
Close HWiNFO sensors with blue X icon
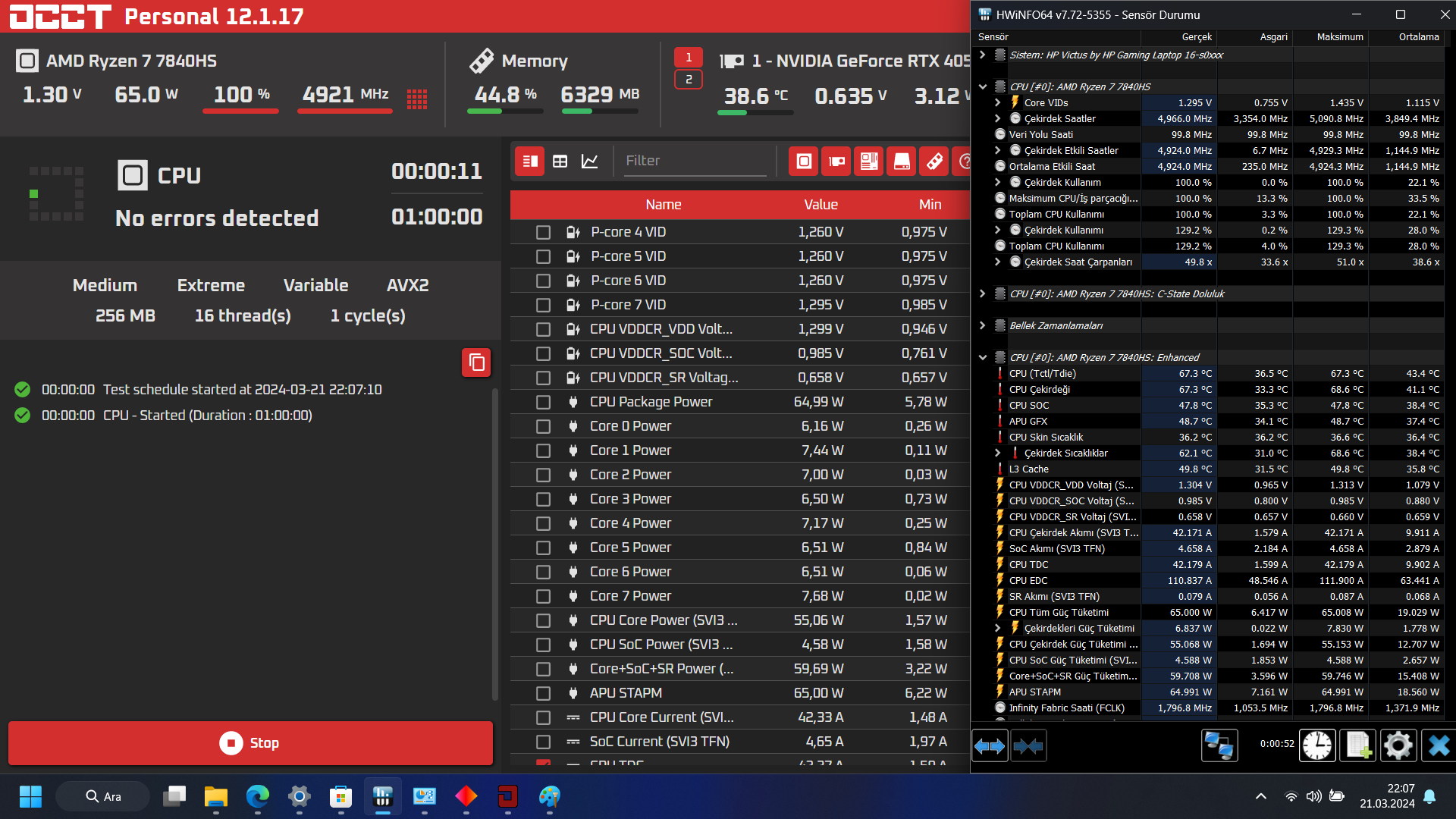(1438, 746)
